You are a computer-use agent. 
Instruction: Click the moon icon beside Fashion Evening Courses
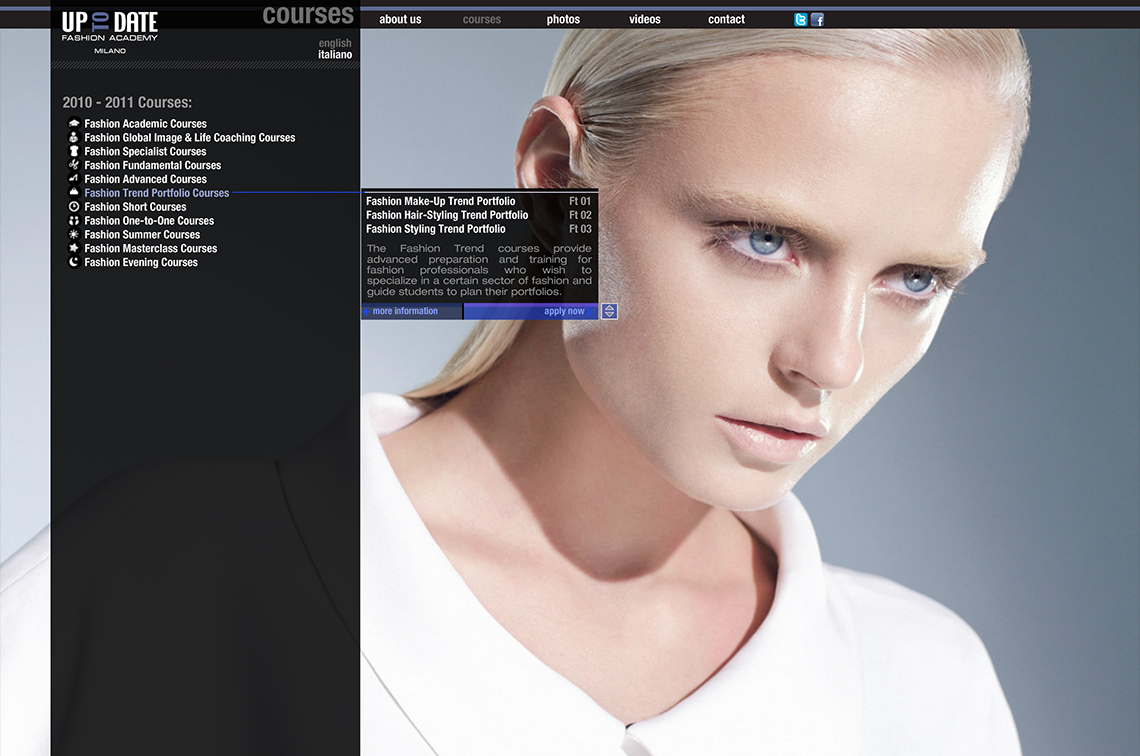[73, 262]
